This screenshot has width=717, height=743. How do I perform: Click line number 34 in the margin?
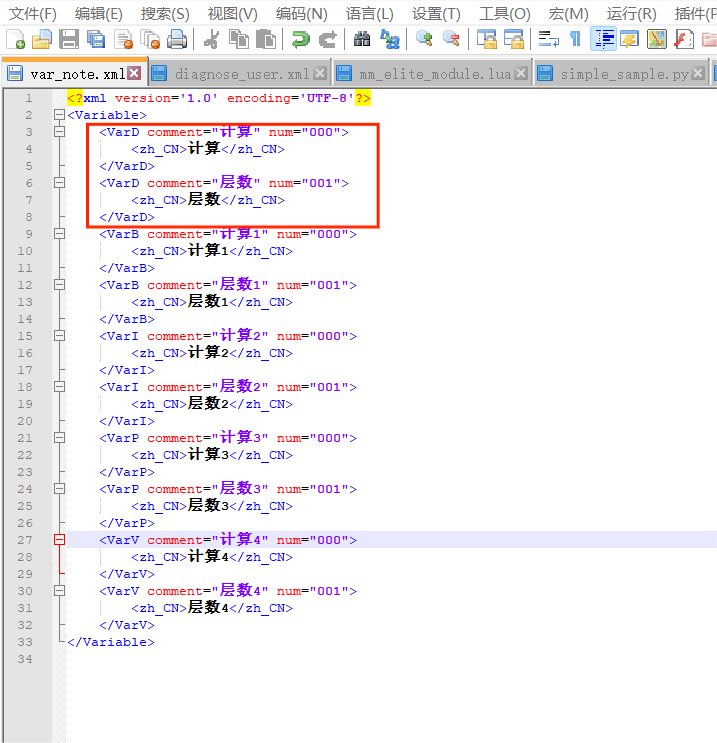pos(28,659)
